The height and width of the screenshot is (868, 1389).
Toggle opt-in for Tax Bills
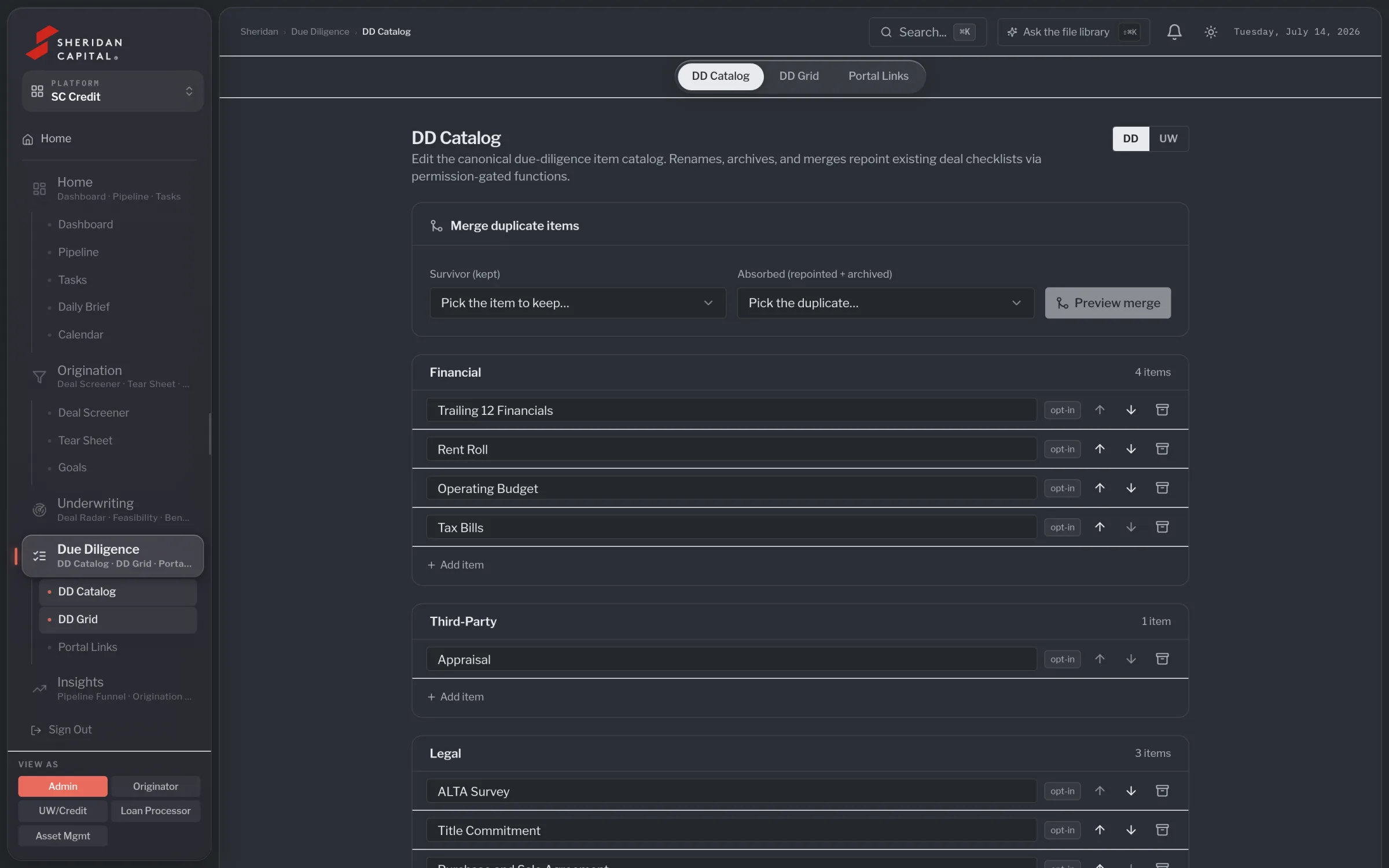pos(1062,527)
